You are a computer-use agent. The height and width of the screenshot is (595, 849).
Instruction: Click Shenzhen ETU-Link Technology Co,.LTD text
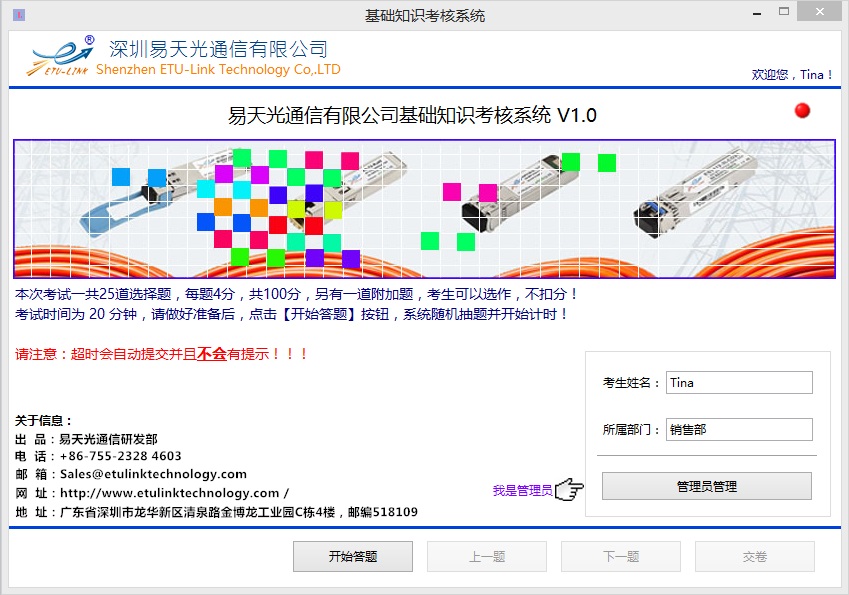(218, 69)
